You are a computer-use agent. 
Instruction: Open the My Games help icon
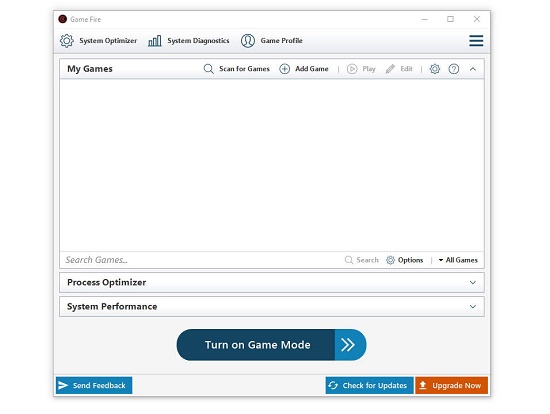pyautogui.click(x=454, y=69)
